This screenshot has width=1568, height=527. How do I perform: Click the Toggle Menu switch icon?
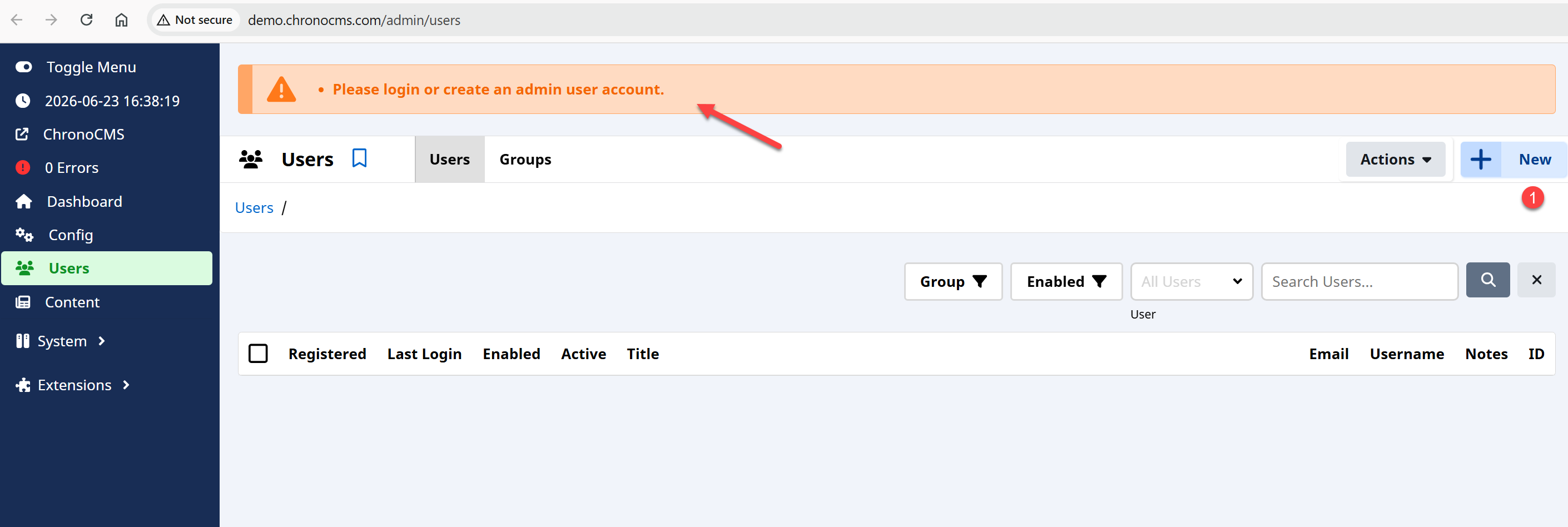click(x=24, y=67)
